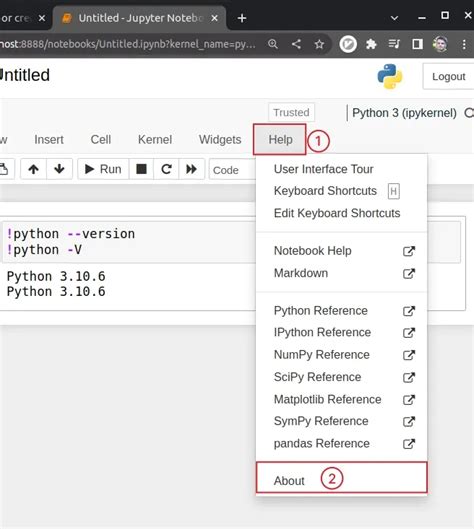Run the current cell

tap(103, 169)
